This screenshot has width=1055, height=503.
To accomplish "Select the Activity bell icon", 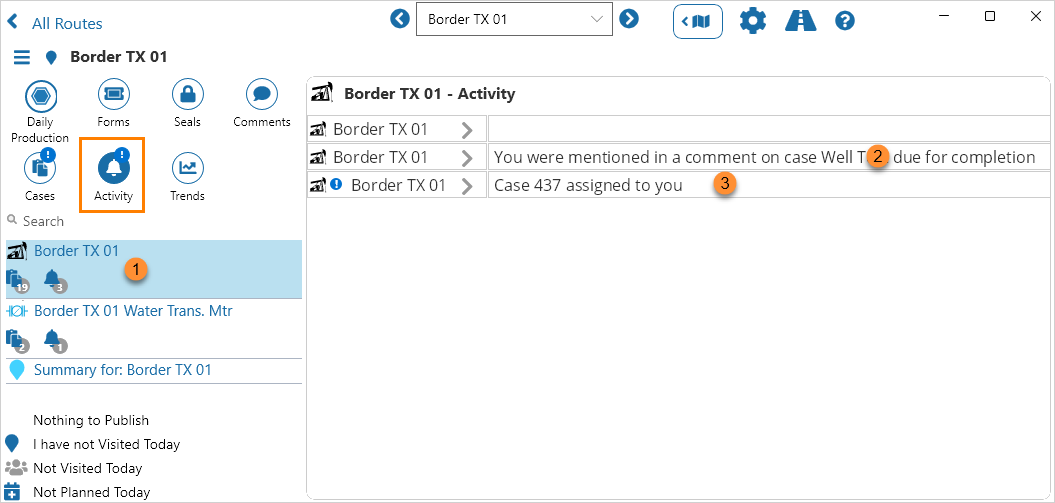I will 114,168.
